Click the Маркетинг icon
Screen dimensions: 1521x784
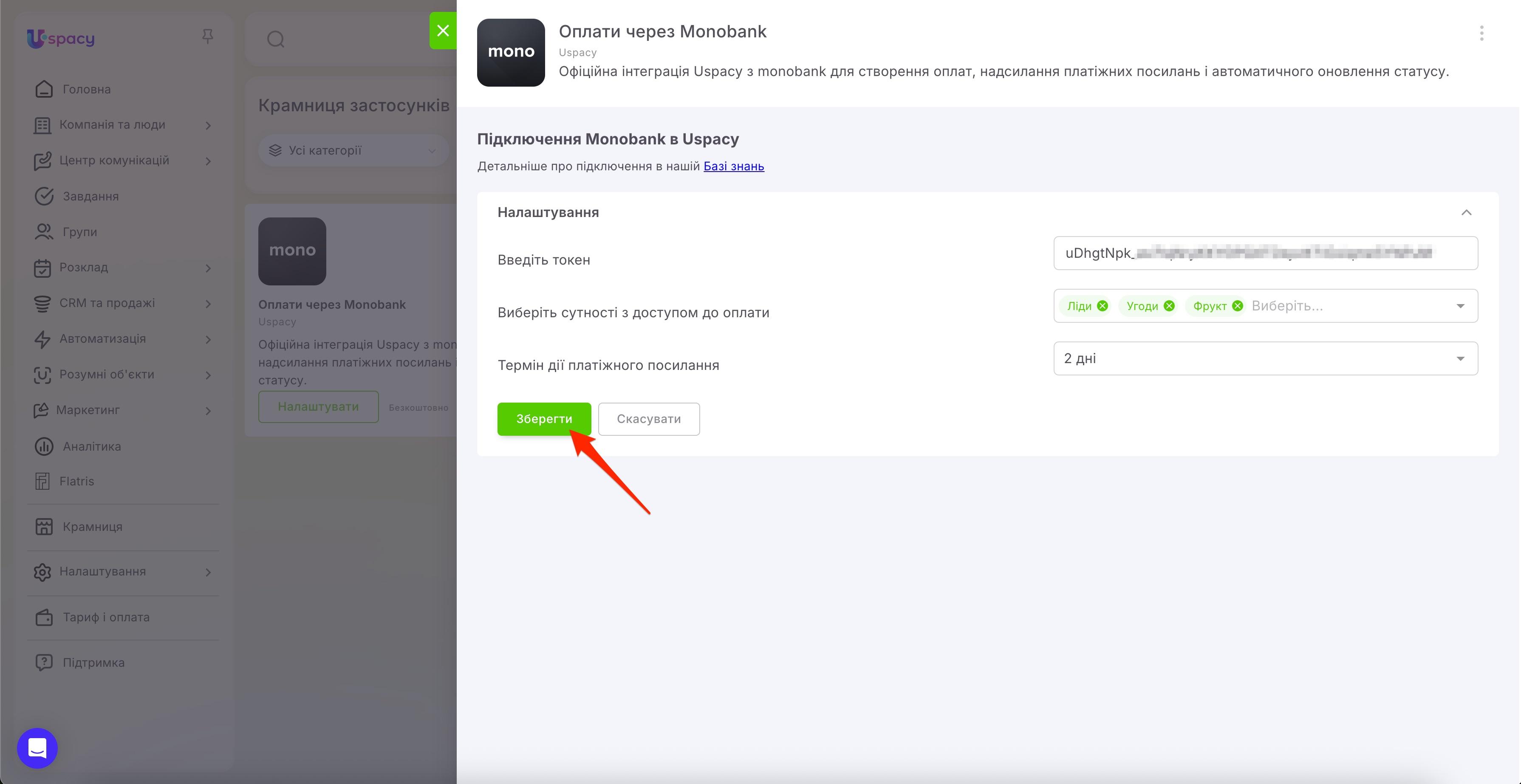[x=41, y=410]
